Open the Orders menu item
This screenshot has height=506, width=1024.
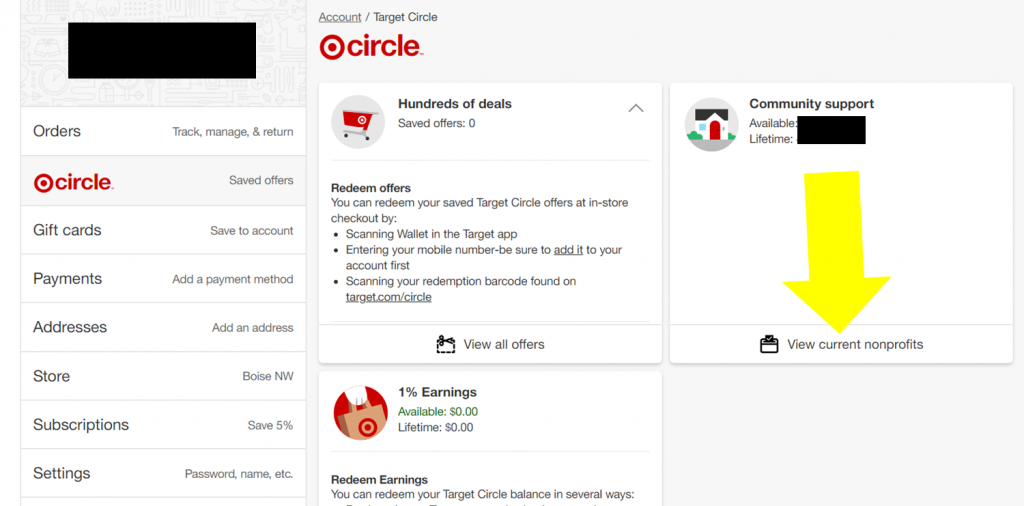(163, 131)
